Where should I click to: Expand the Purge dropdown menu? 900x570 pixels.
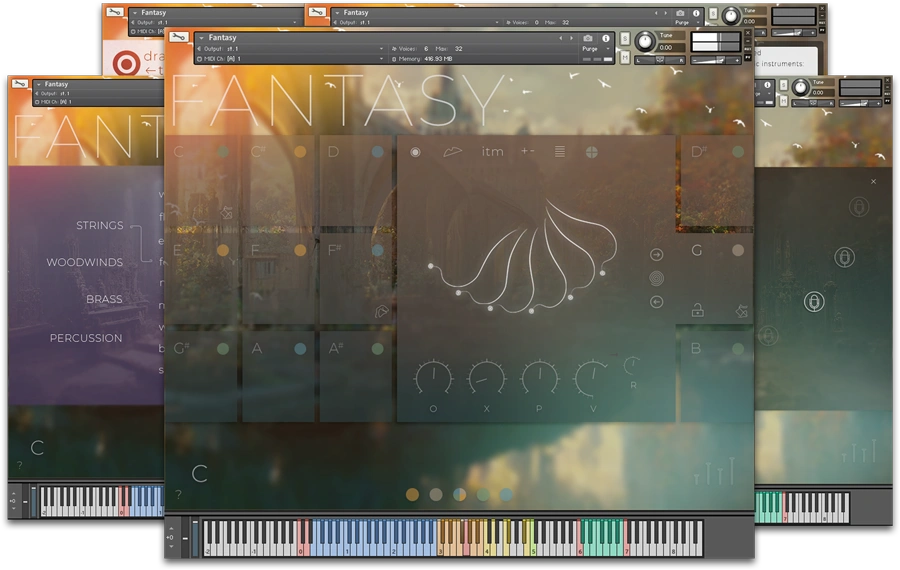(597, 48)
